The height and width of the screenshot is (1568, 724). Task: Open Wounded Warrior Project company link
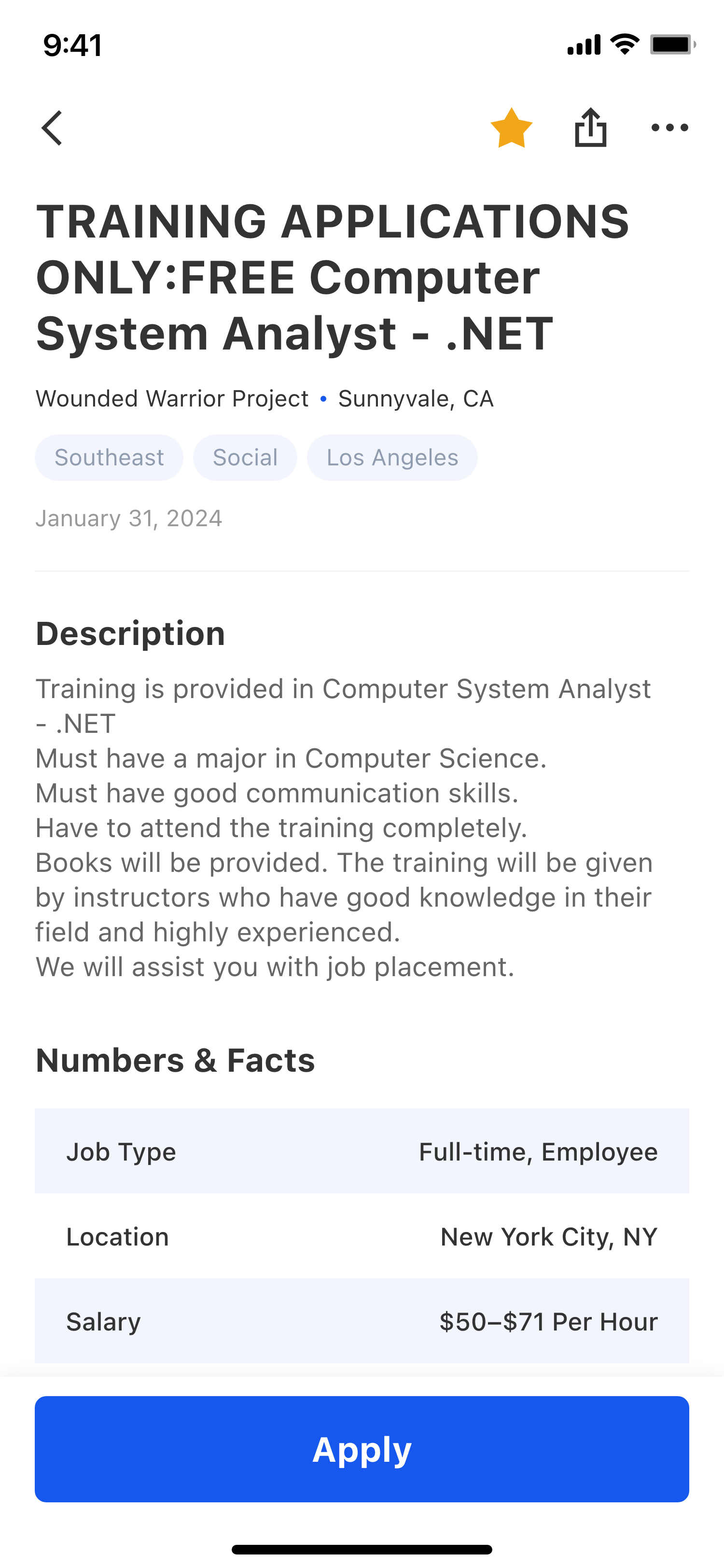click(172, 399)
